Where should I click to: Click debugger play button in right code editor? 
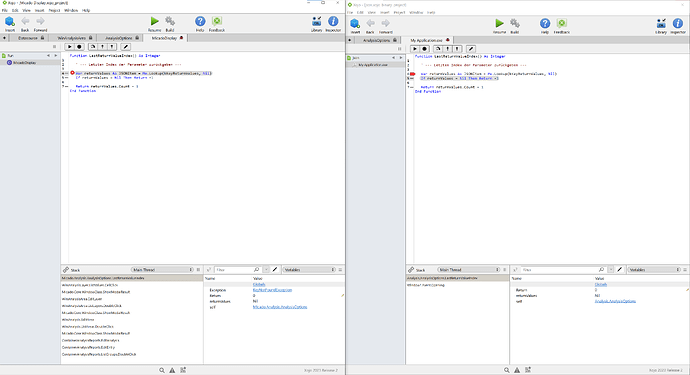point(415,49)
